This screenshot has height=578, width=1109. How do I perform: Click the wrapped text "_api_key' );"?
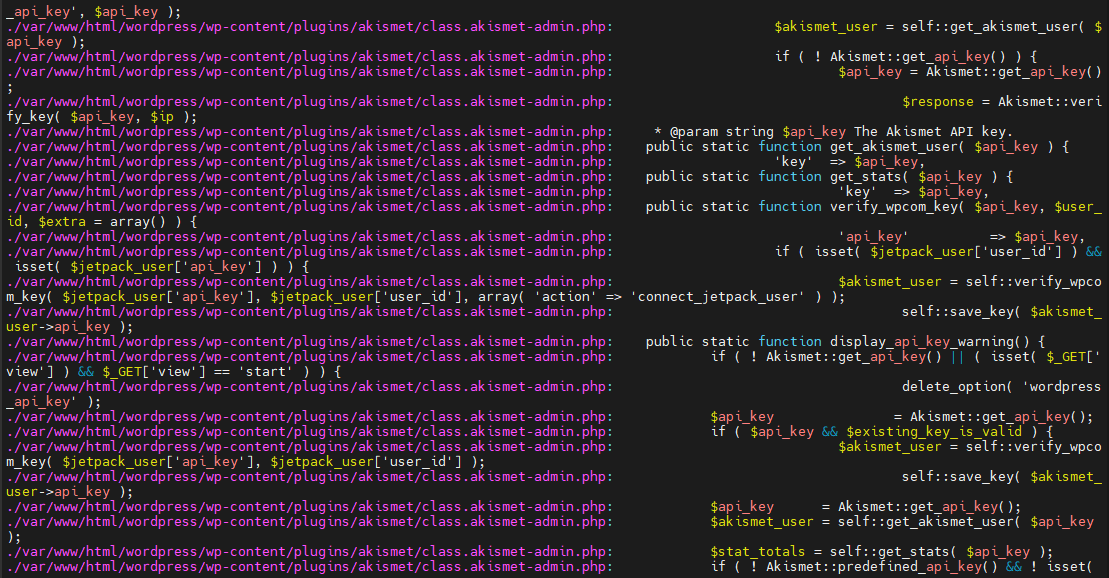(x=54, y=402)
